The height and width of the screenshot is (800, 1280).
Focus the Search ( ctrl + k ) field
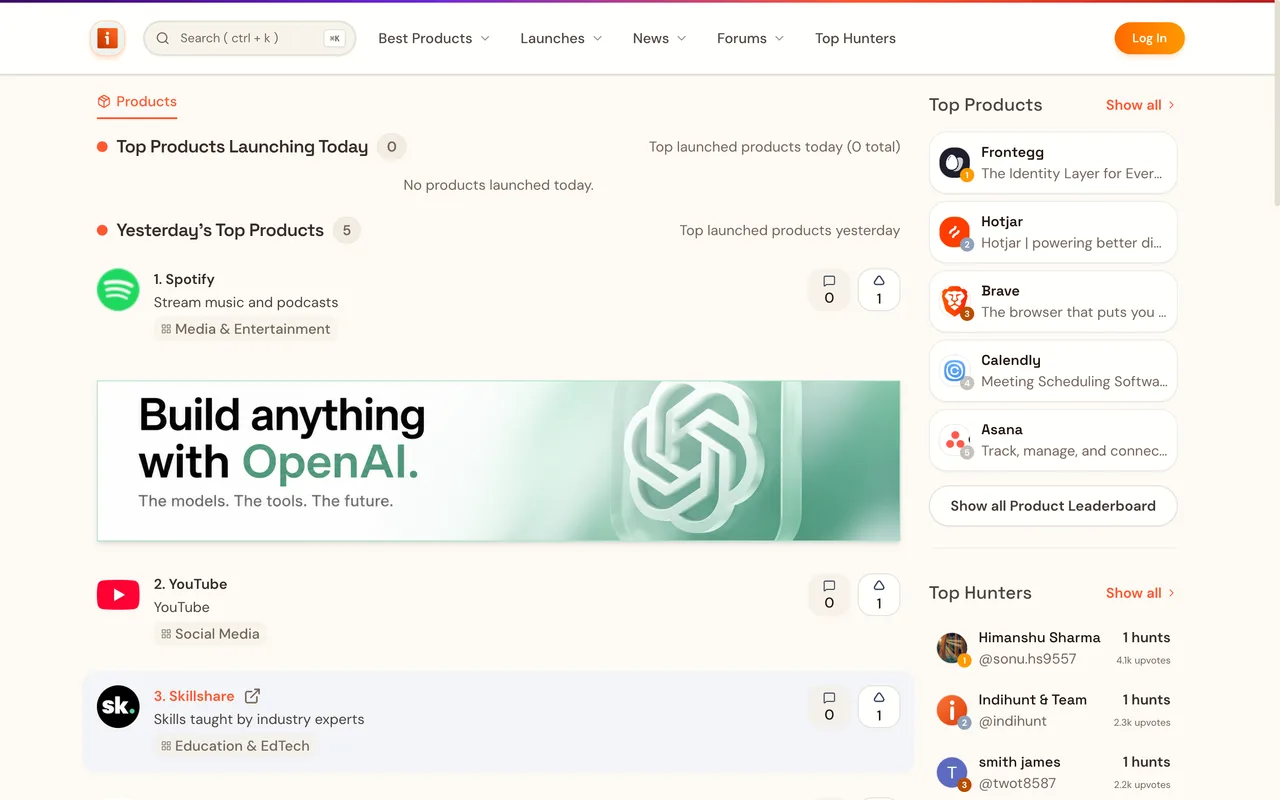250,38
